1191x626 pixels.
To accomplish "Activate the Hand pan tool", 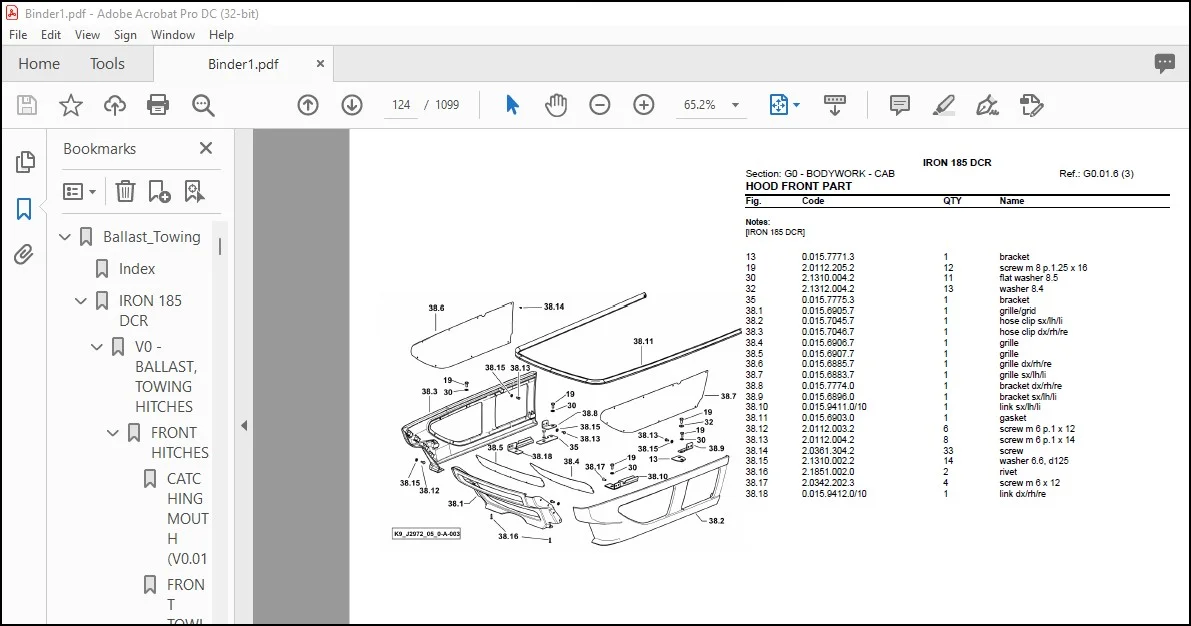I will [556, 105].
